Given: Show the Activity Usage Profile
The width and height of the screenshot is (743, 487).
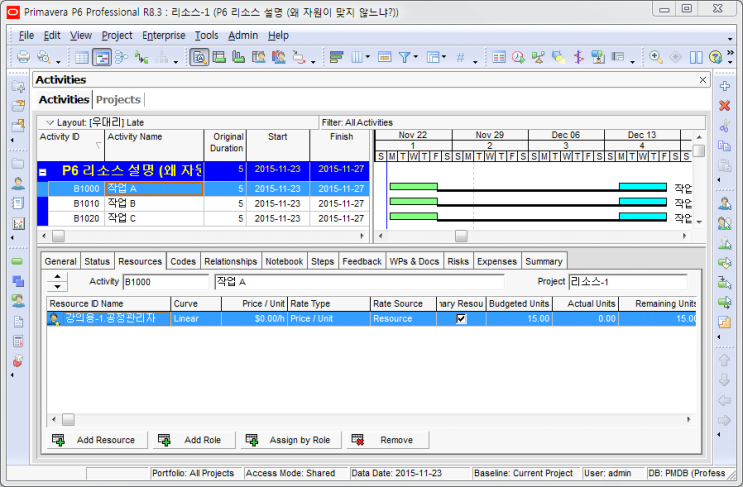Looking at the screenshot, I should pyautogui.click(x=238, y=58).
